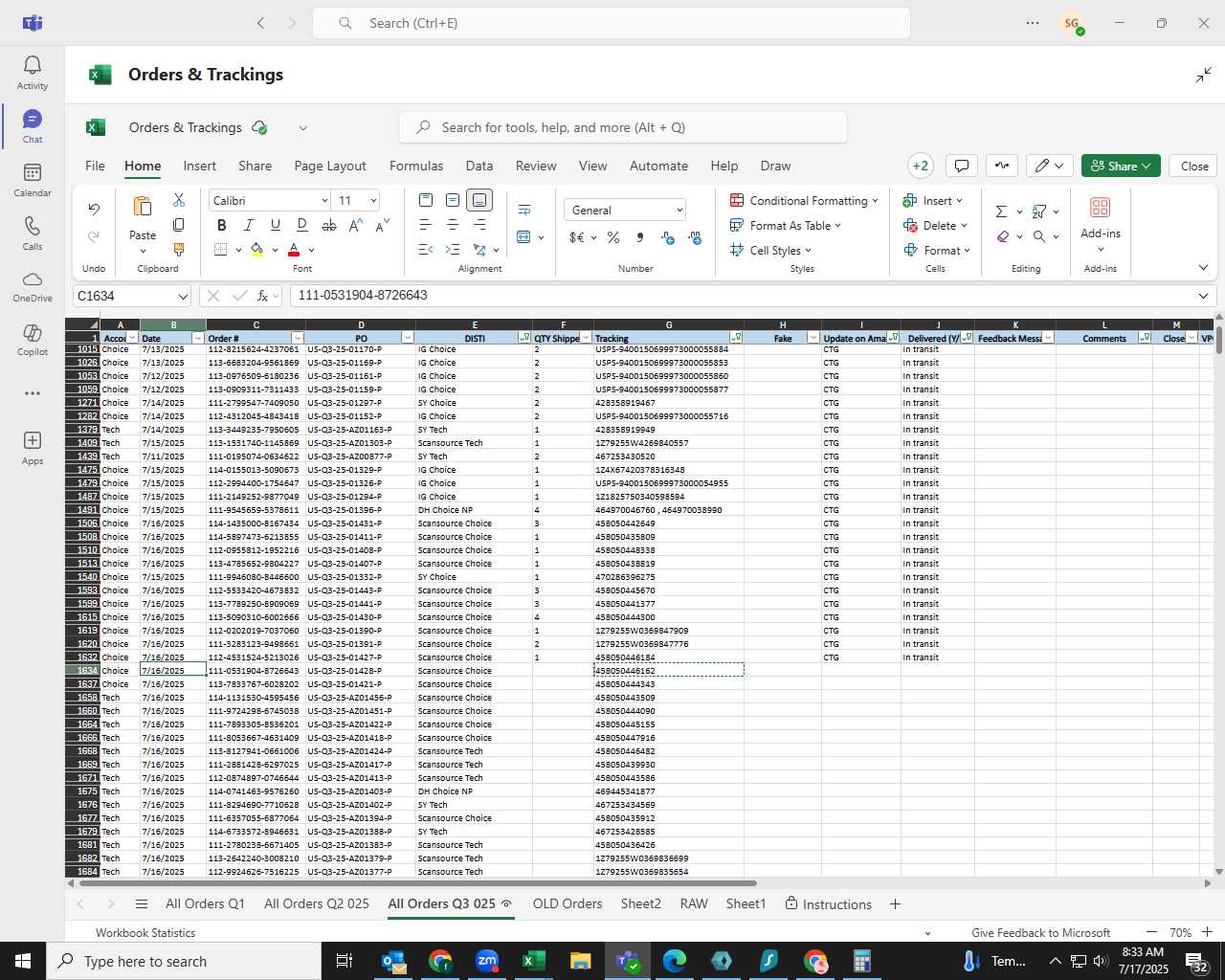Open the Page Layout tab
This screenshot has height=980, width=1225.
click(330, 166)
